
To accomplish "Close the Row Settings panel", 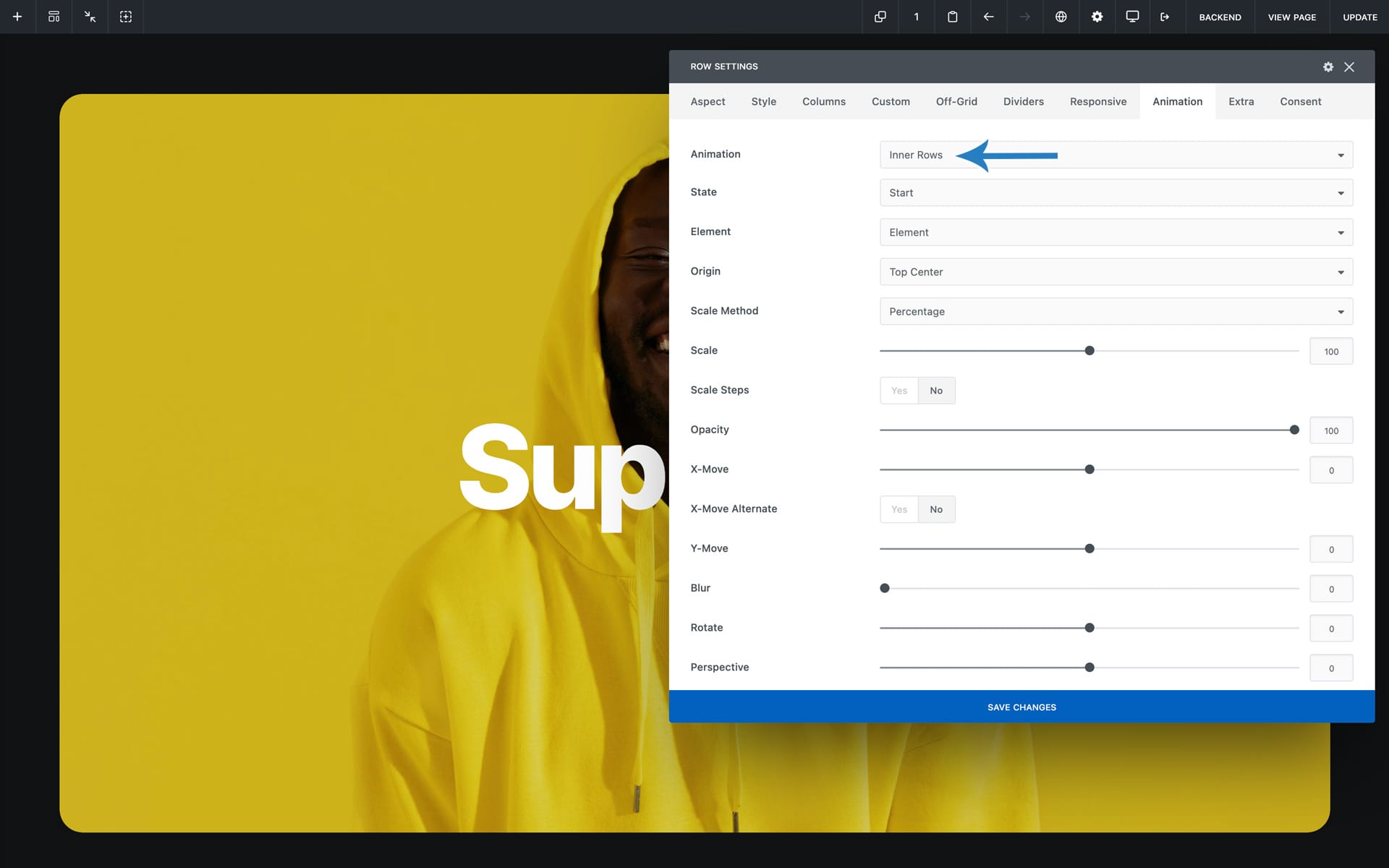I will [x=1349, y=67].
